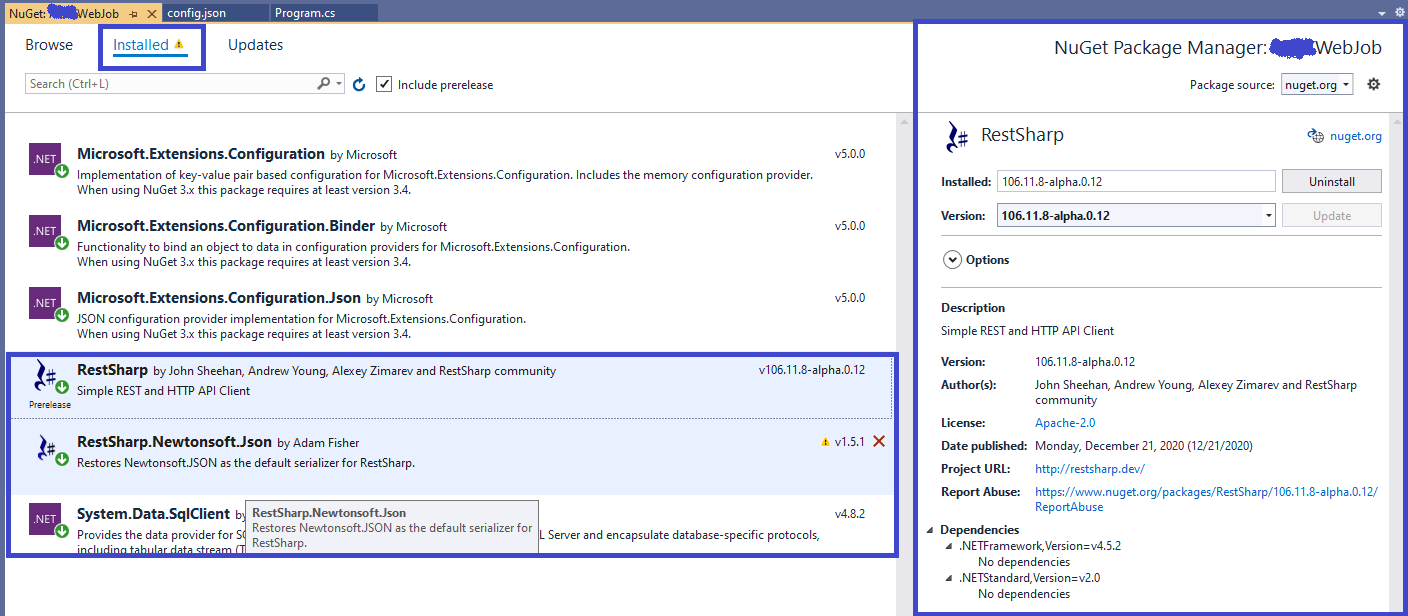Click the RestSharp package icon in list
Viewport: 1408px width, 616px height.
46,377
